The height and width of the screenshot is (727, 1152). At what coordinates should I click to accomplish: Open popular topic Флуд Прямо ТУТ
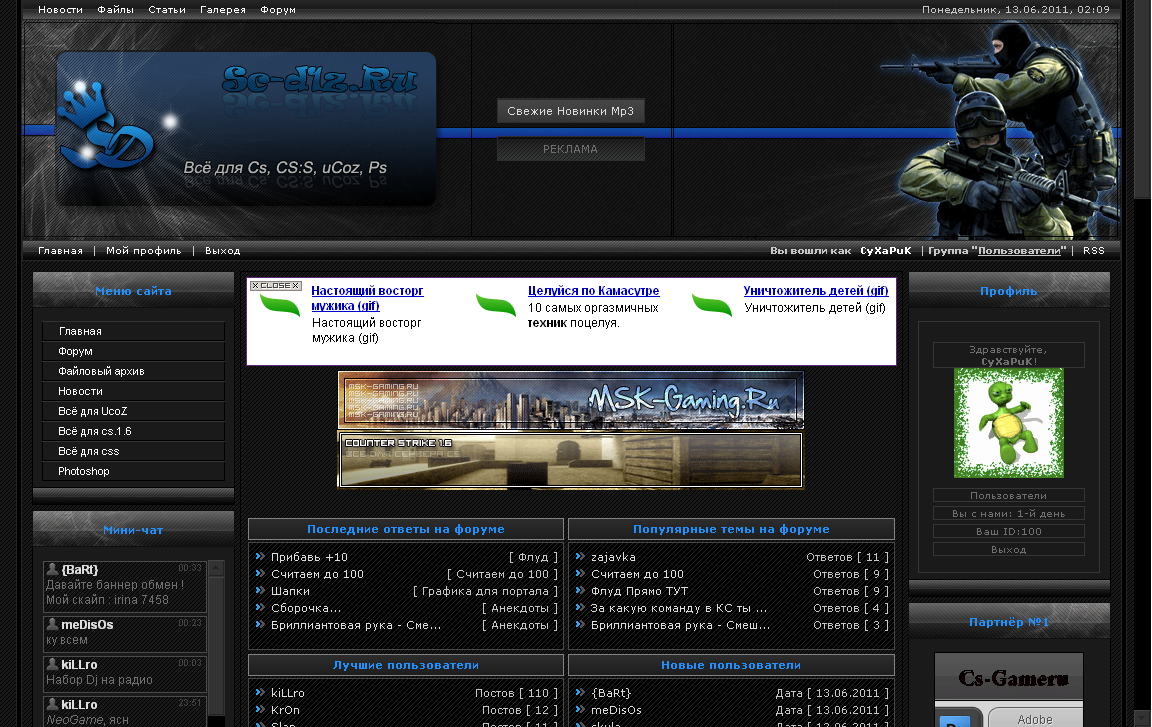[639, 590]
